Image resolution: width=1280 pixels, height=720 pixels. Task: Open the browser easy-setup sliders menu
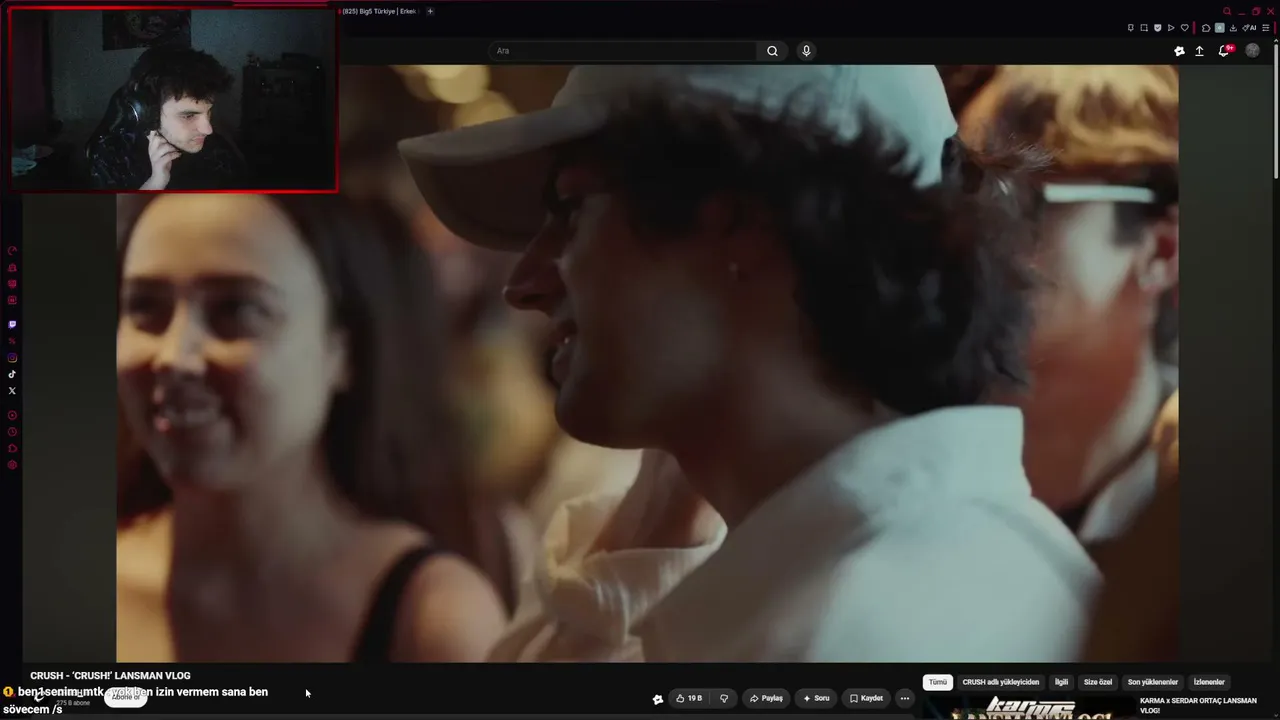tap(1266, 28)
